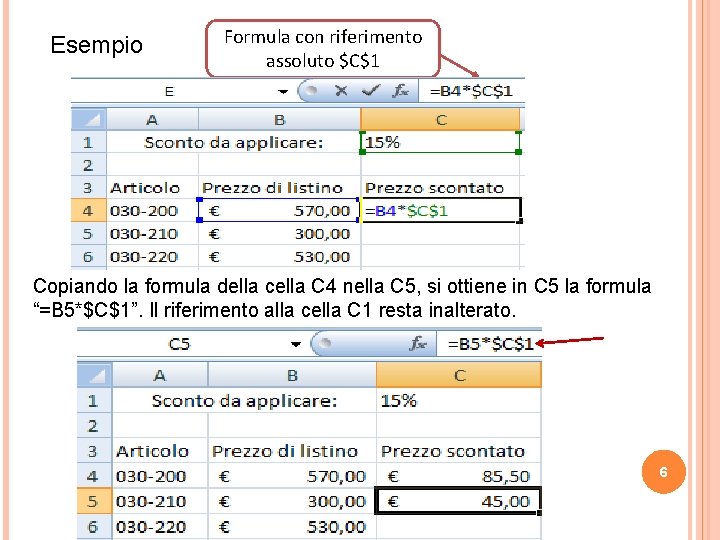Screen dimensions: 720x540
Task: Click select-all corner in sheet with name box E
Action: [x=89, y=120]
